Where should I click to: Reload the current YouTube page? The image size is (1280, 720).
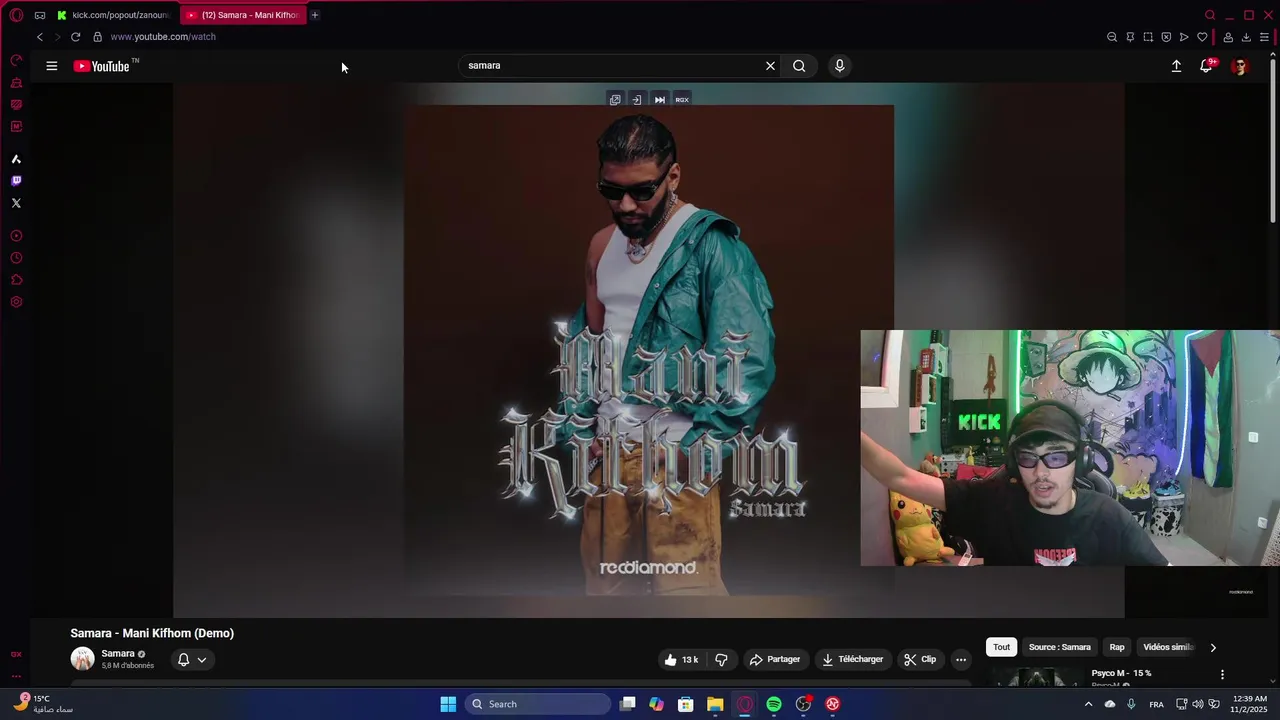coord(75,37)
